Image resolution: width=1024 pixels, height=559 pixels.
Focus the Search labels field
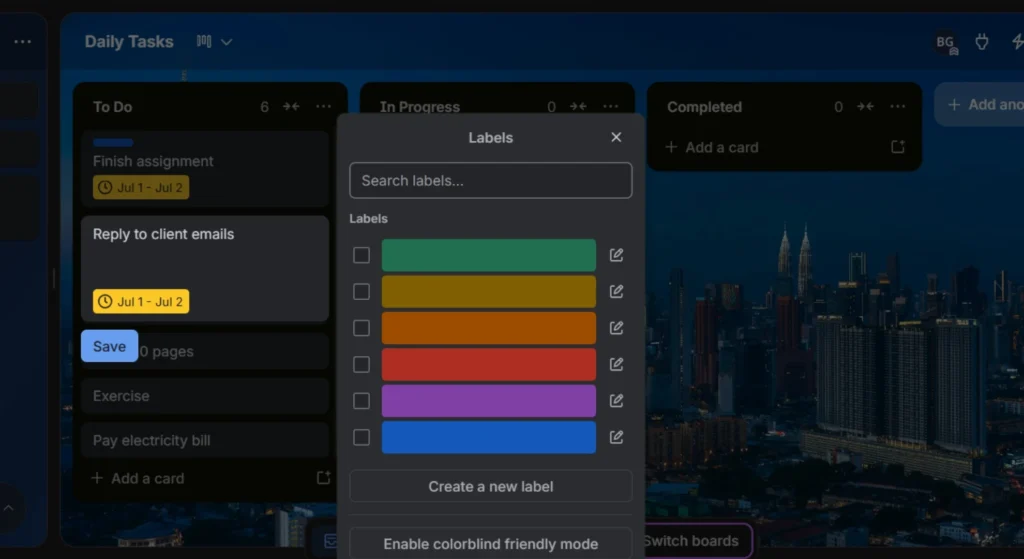pyautogui.click(x=490, y=180)
